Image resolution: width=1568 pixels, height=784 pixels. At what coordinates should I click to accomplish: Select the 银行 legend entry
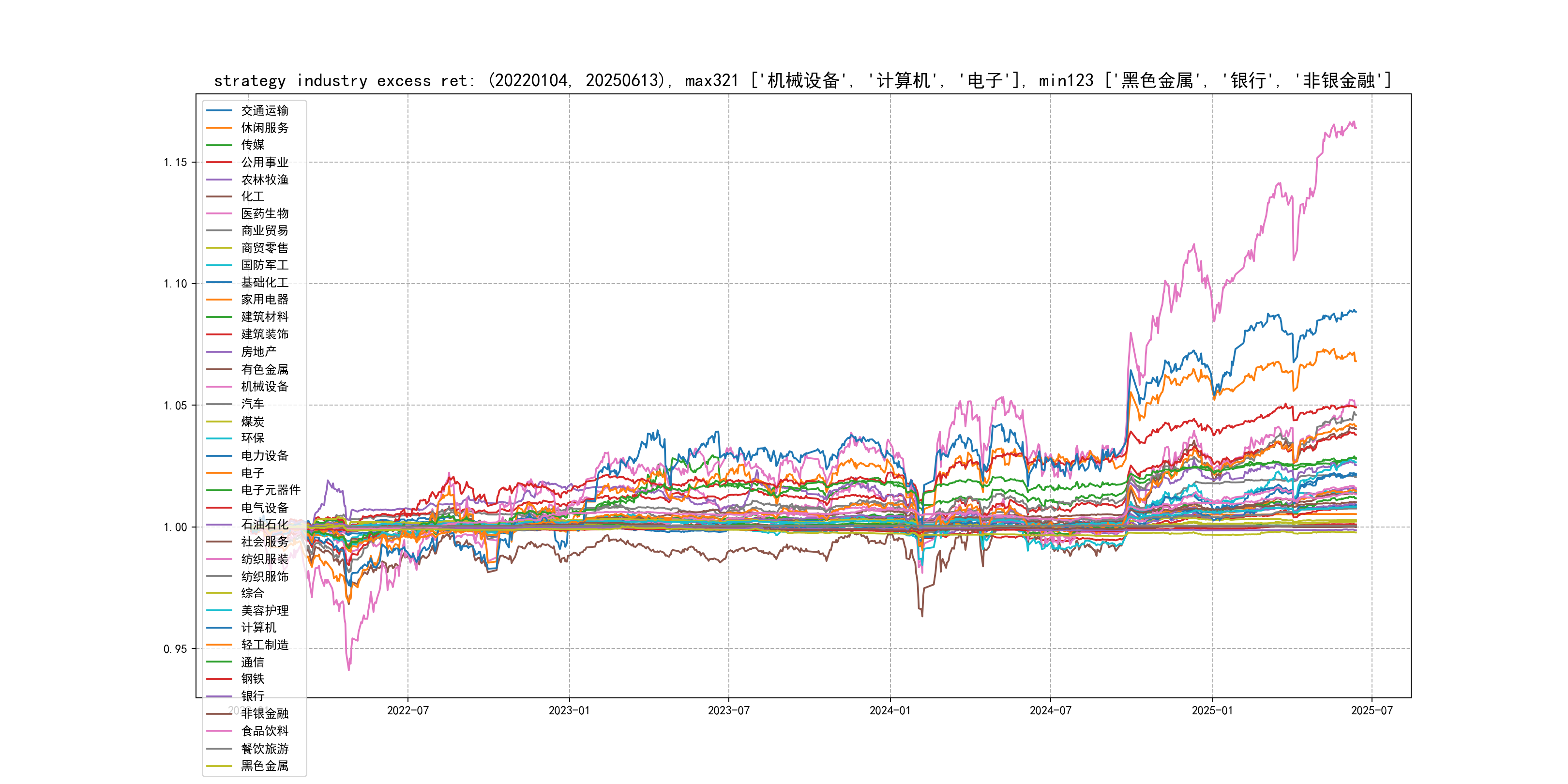click(x=253, y=696)
